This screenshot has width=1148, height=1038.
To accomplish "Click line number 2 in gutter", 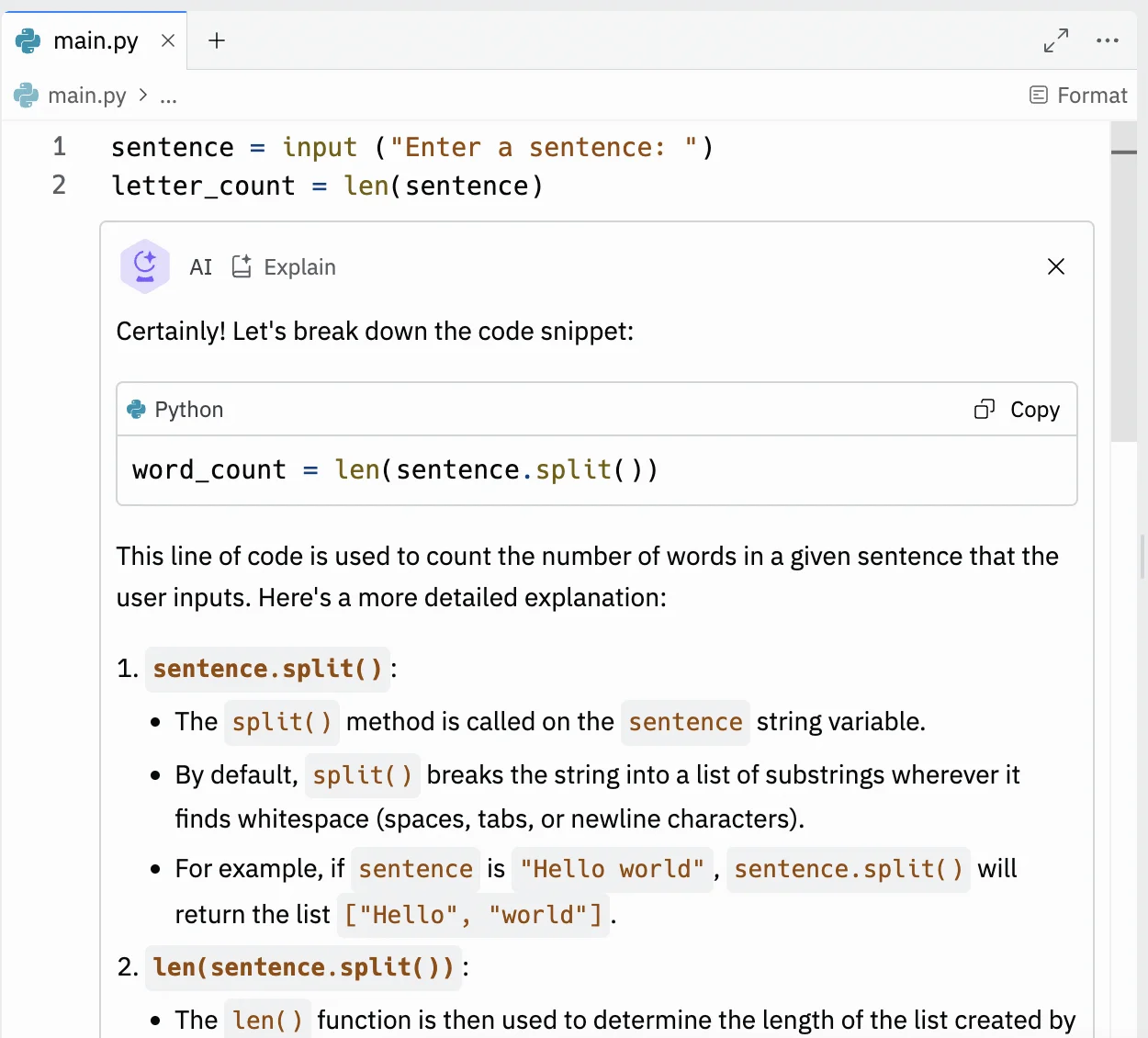I will pyautogui.click(x=60, y=186).
